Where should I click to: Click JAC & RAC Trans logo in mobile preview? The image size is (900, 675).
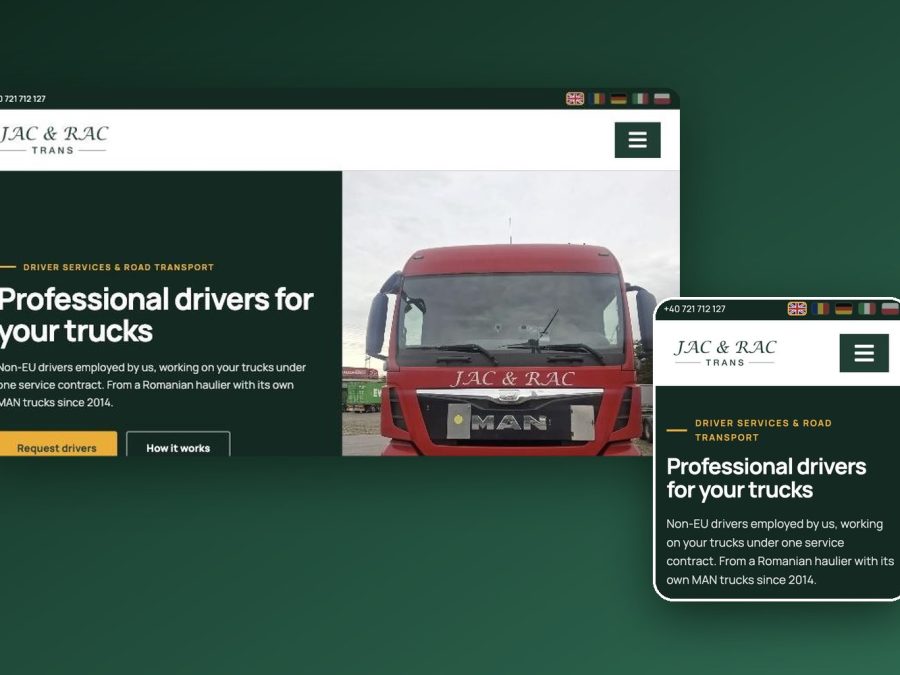coord(725,352)
